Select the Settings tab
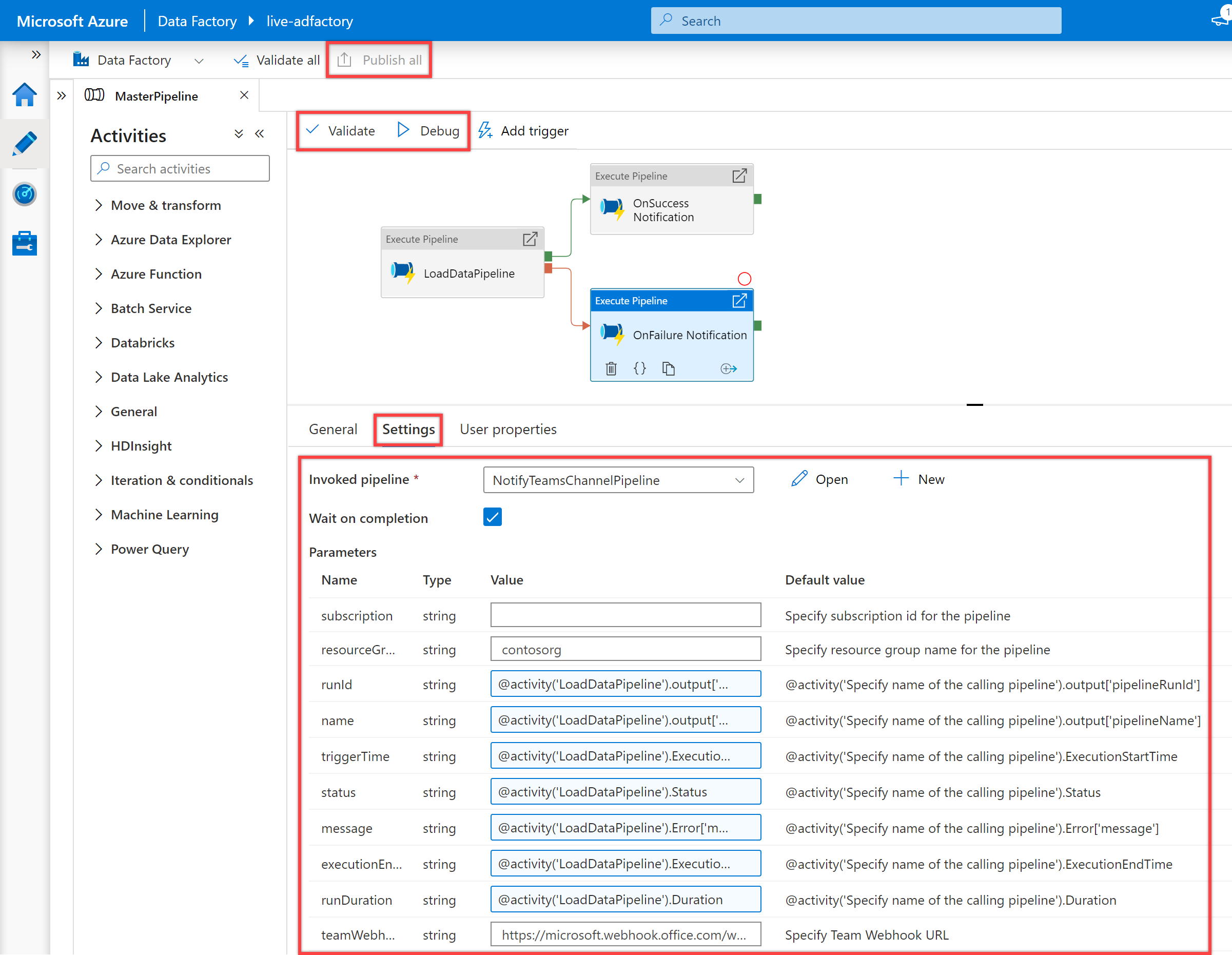 click(408, 429)
